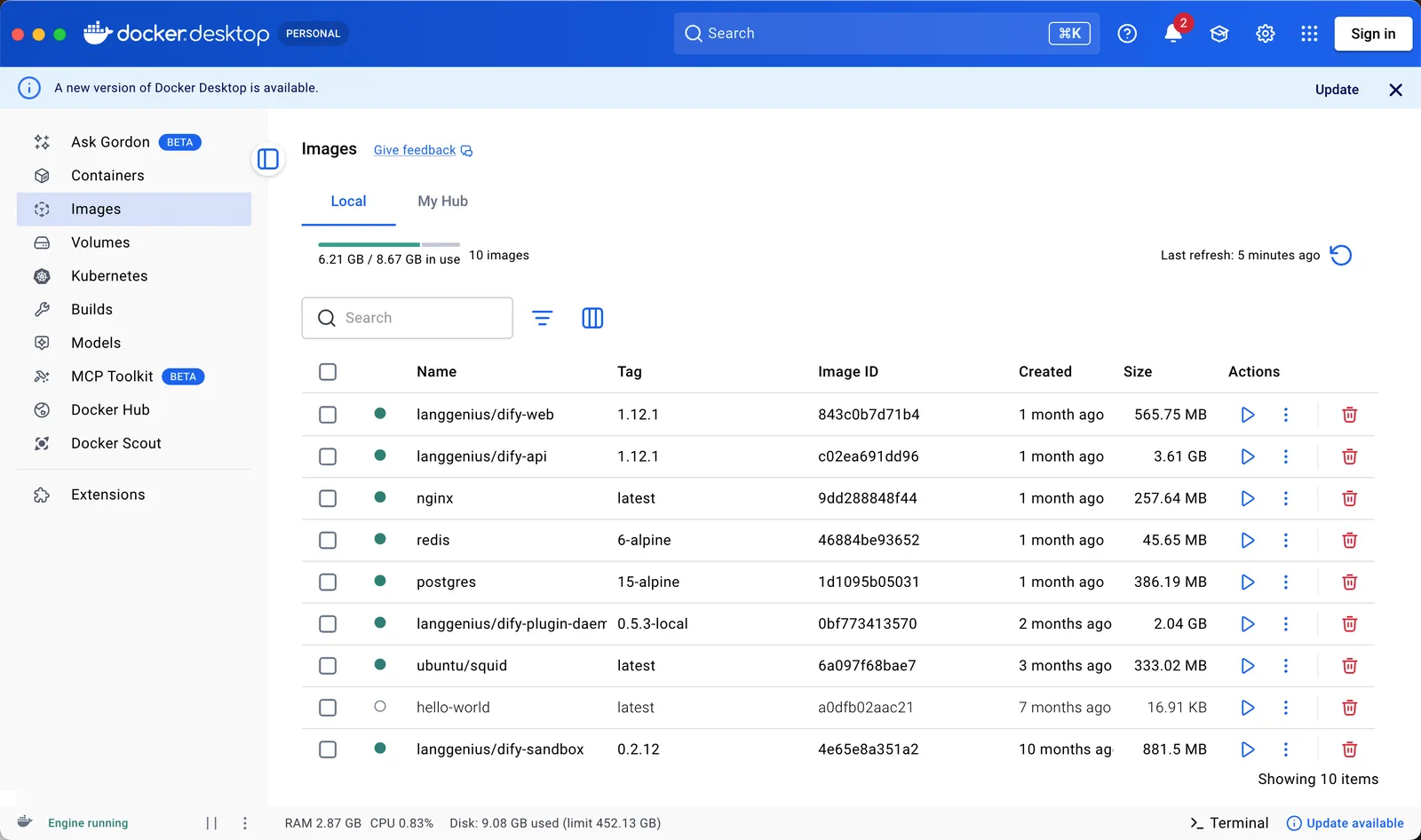Toggle the select-all images checkbox
1421x840 pixels.
(328, 372)
